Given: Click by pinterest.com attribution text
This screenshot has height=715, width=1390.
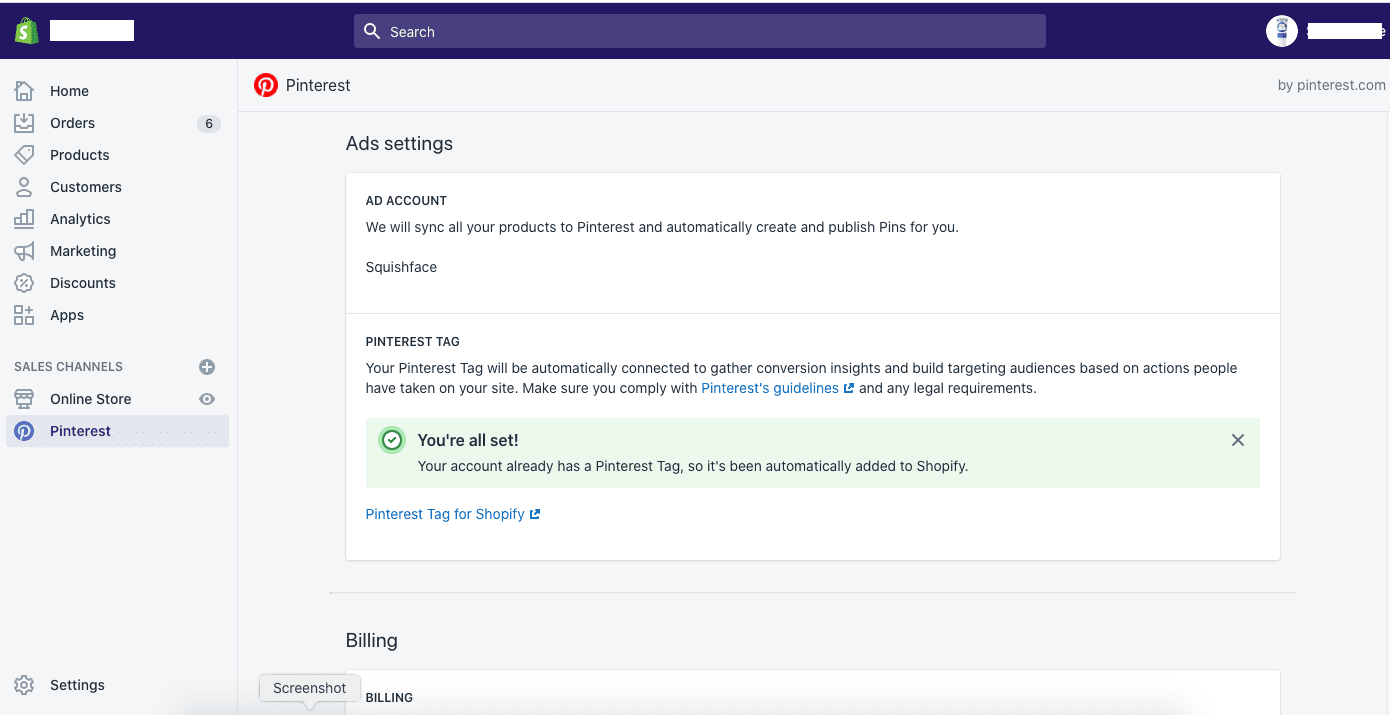Looking at the screenshot, I should 1331,86.
